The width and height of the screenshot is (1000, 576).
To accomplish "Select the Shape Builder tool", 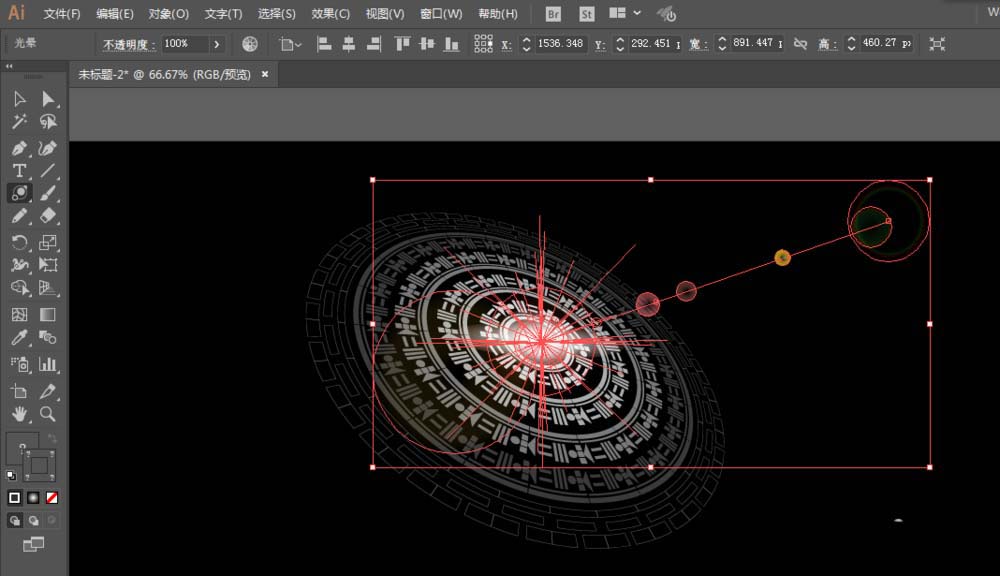I will pos(19,288).
